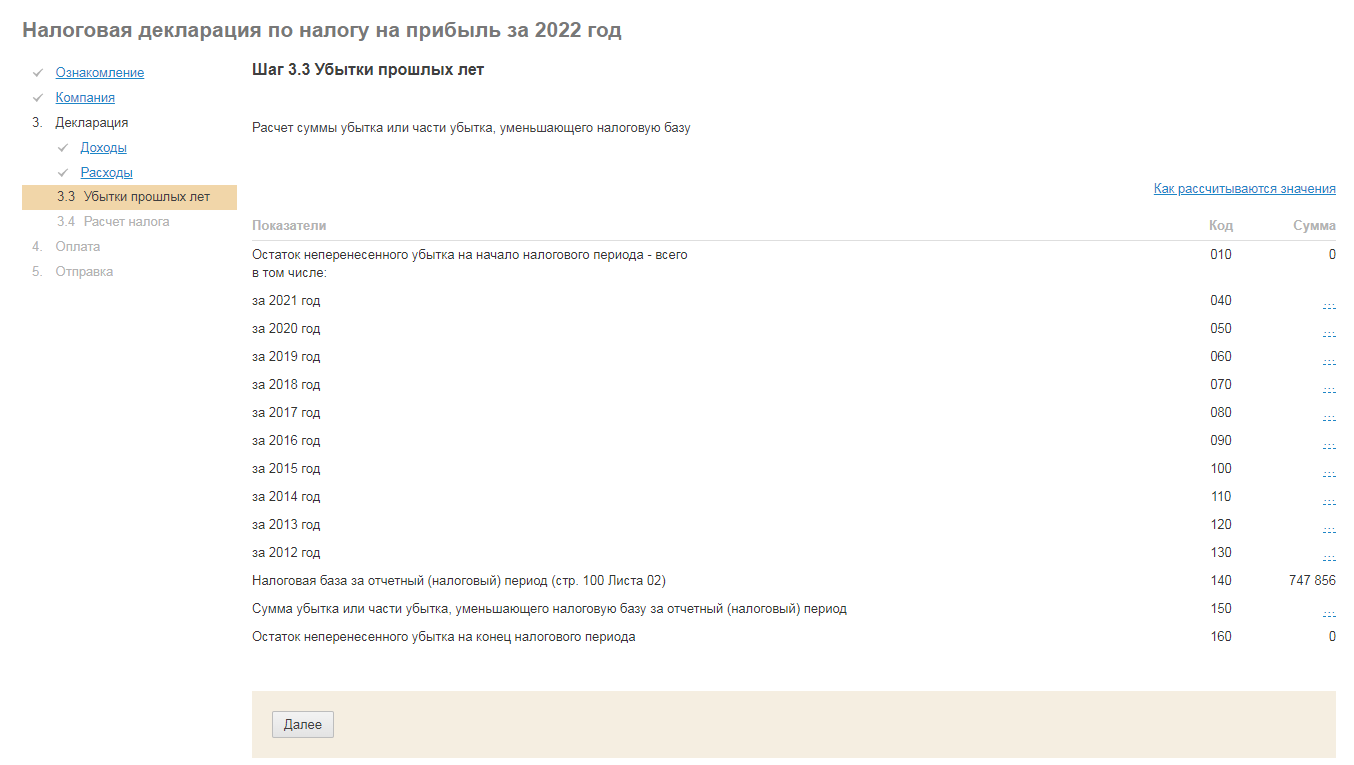Go to the Компания step
This screenshot has width=1354, height=765.
[85, 98]
